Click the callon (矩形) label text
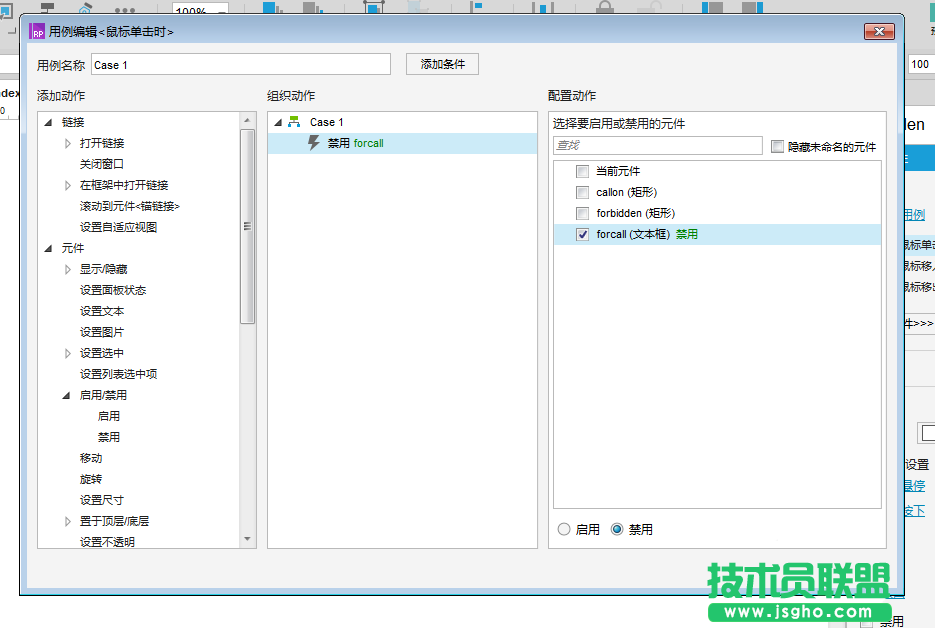This screenshot has width=935, height=628. [x=626, y=192]
